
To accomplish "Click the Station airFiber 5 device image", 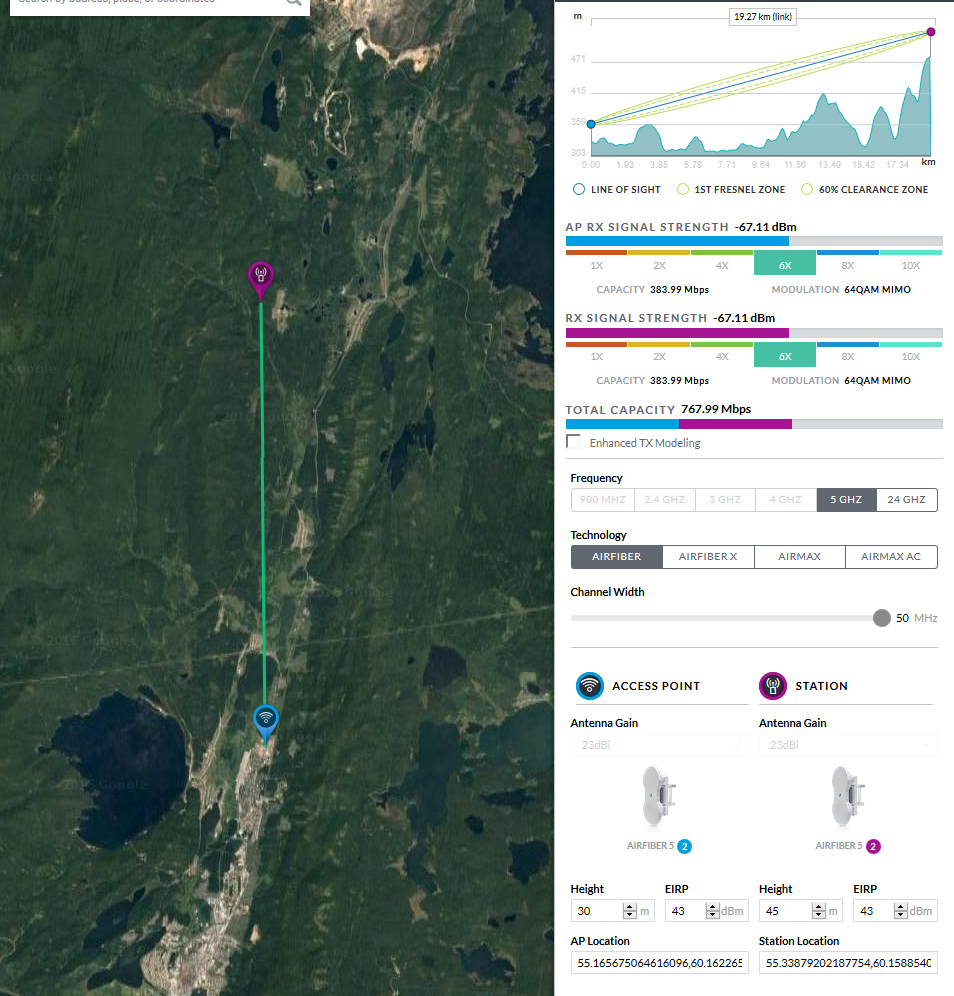I will [x=847, y=796].
